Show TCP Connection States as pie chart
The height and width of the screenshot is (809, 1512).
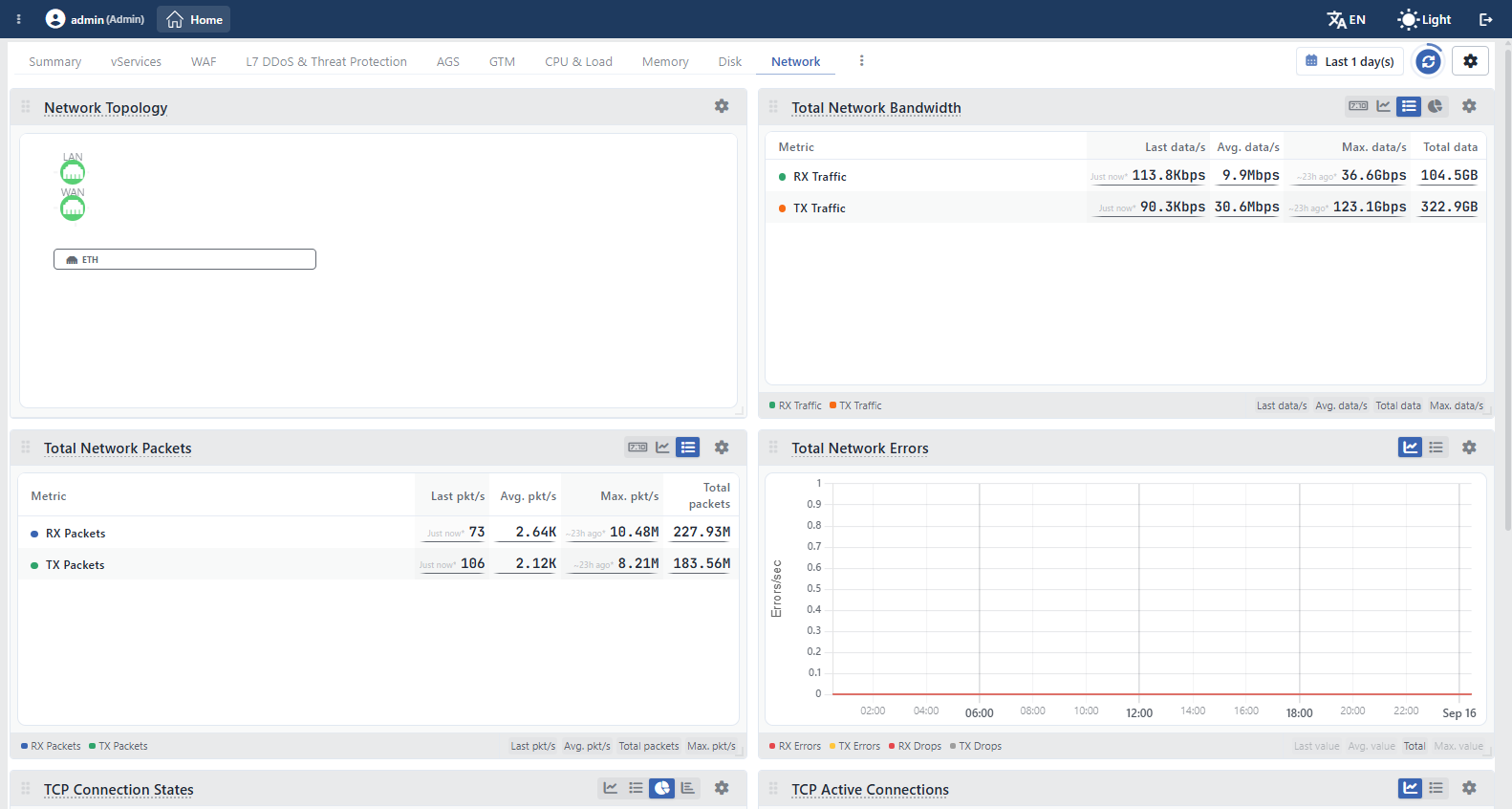[661, 788]
